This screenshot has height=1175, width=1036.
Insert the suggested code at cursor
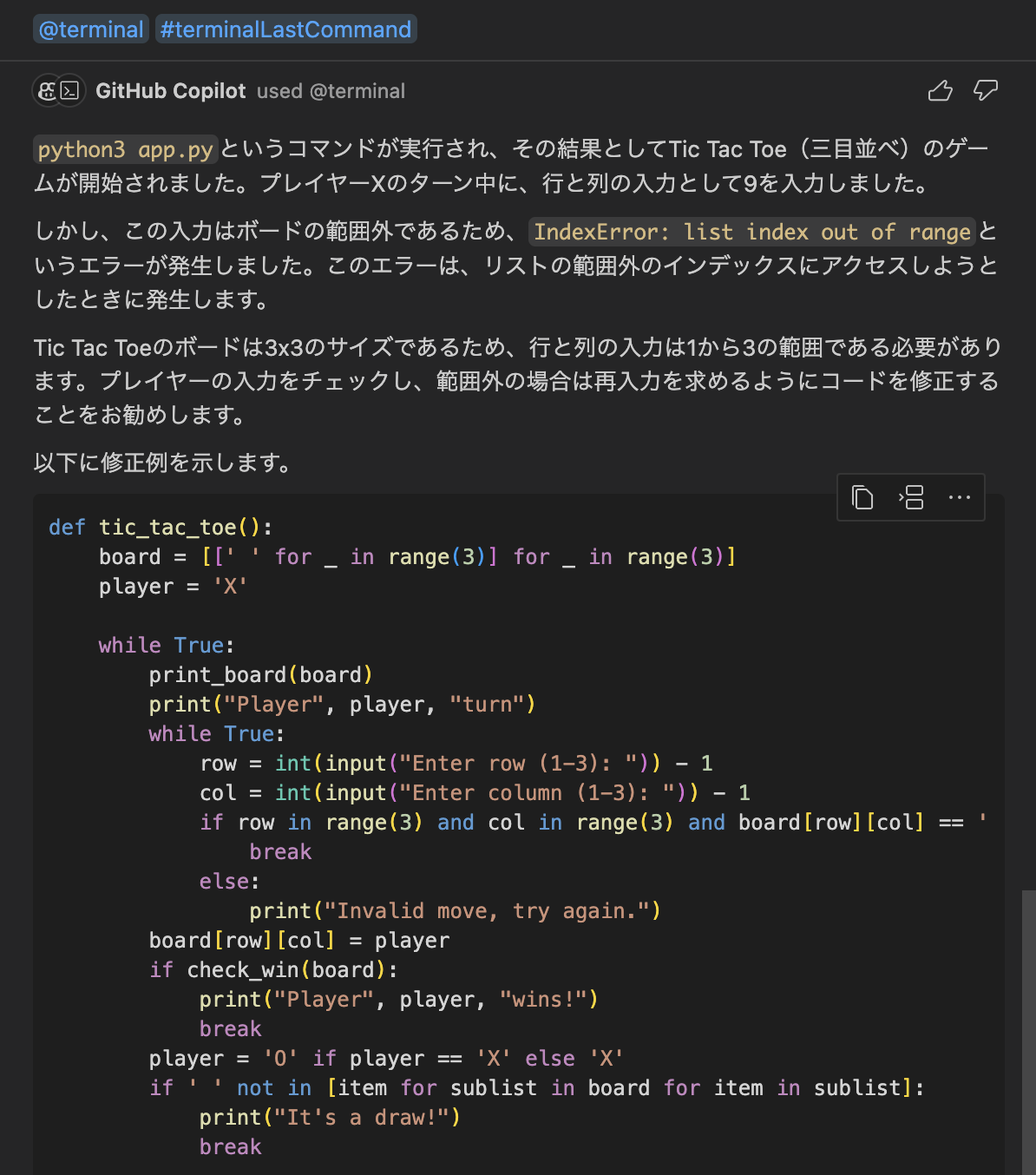click(x=910, y=496)
